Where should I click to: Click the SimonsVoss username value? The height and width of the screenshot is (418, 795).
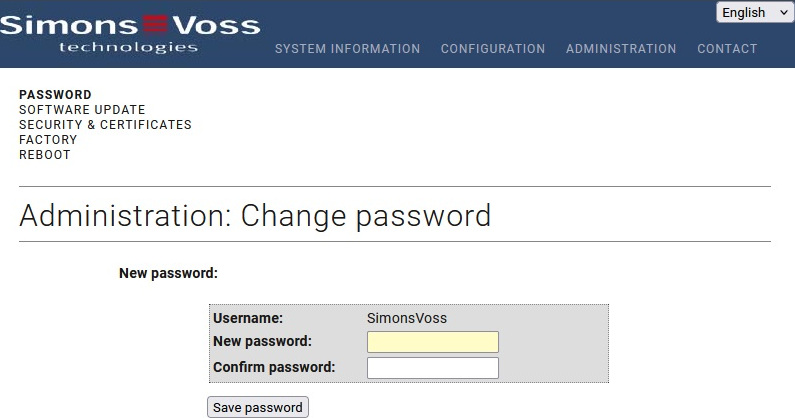click(x=407, y=318)
